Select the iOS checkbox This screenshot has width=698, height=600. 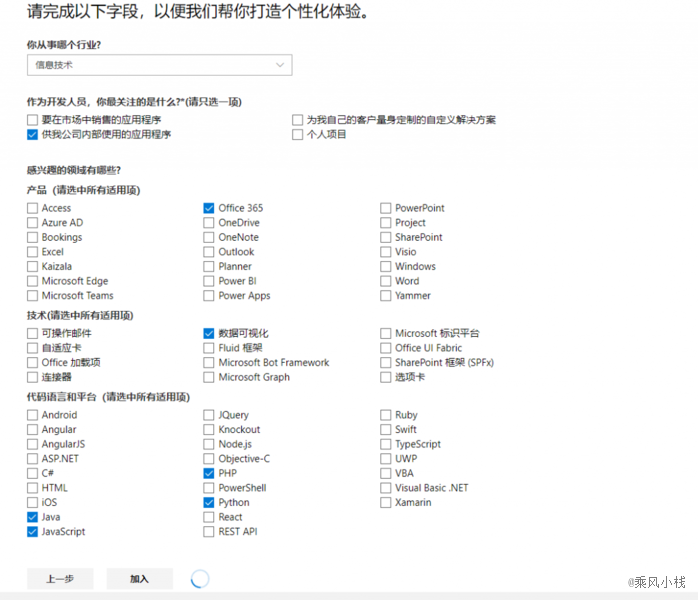coord(32,503)
